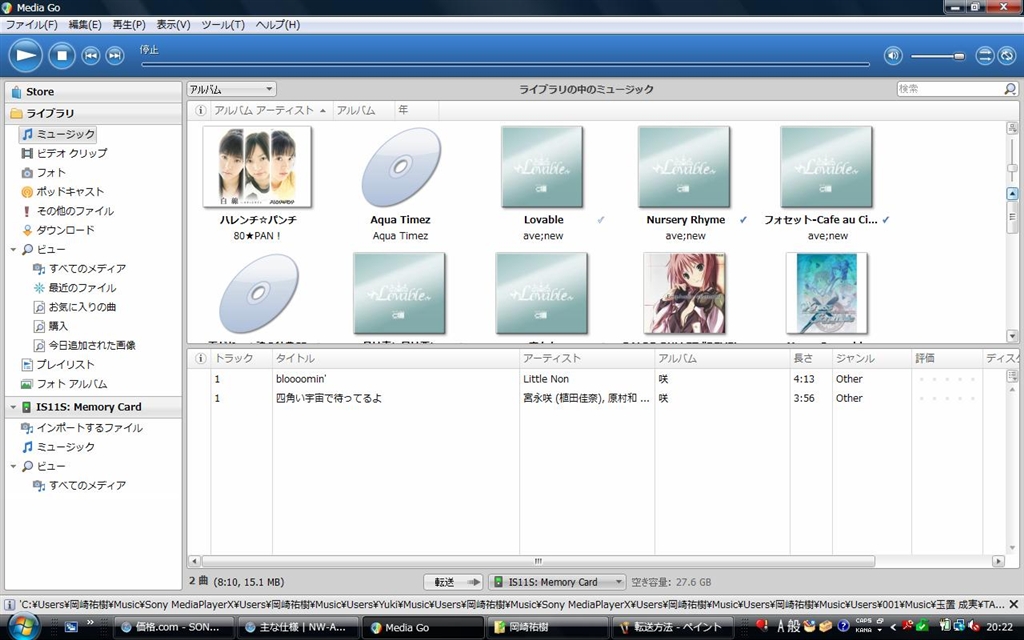This screenshot has height=640, width=1024.
Task: Sort tracks by 長さ column
Action: (x=810, y=359)
